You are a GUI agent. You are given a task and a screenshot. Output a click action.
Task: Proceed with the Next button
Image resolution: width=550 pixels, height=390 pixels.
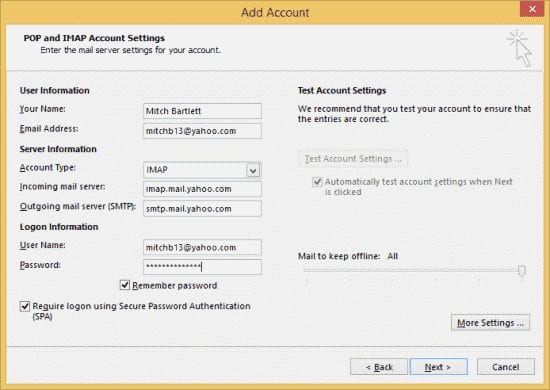click(x=438, y=367)
